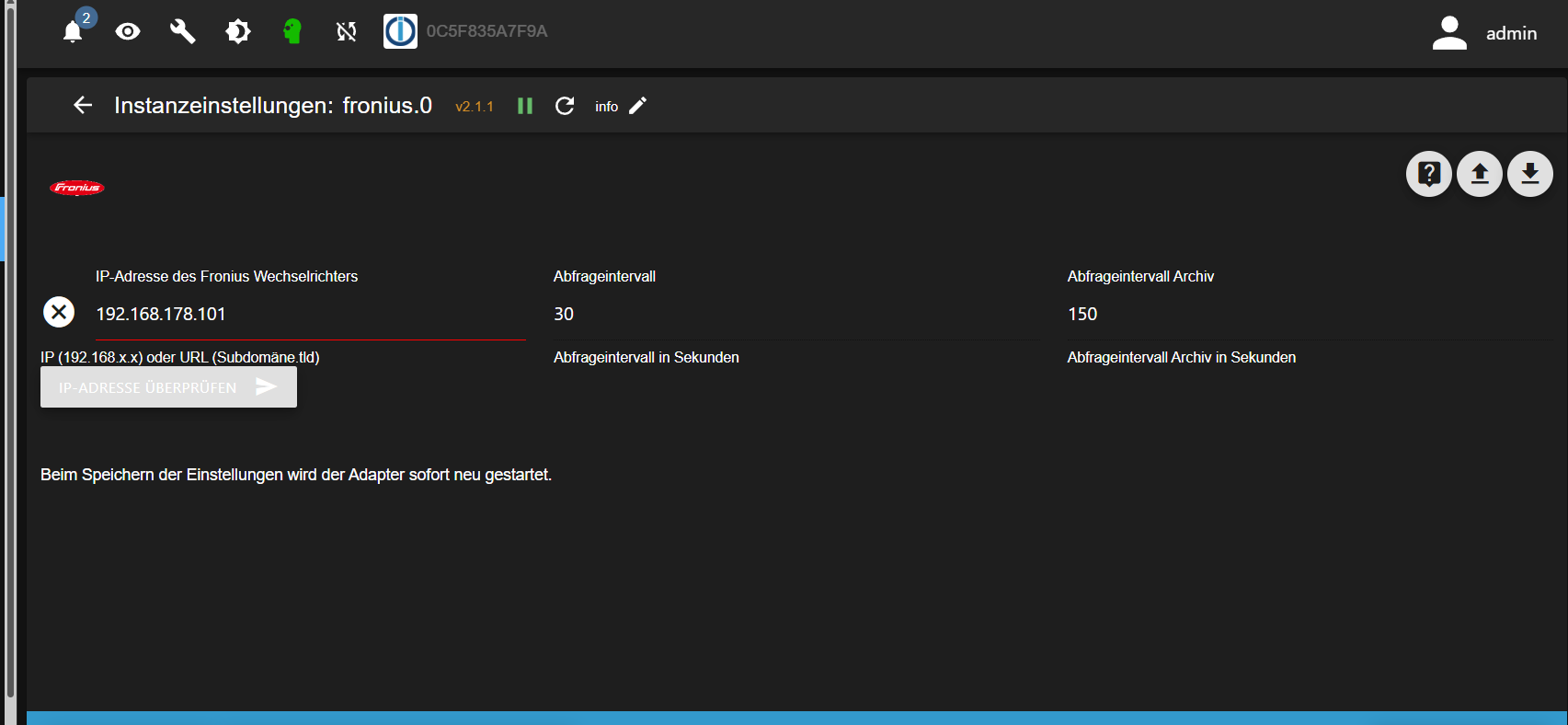Screen dimensions: 1568x725
Task: Click the eye icon in the top bar
Action: (128, 31)
